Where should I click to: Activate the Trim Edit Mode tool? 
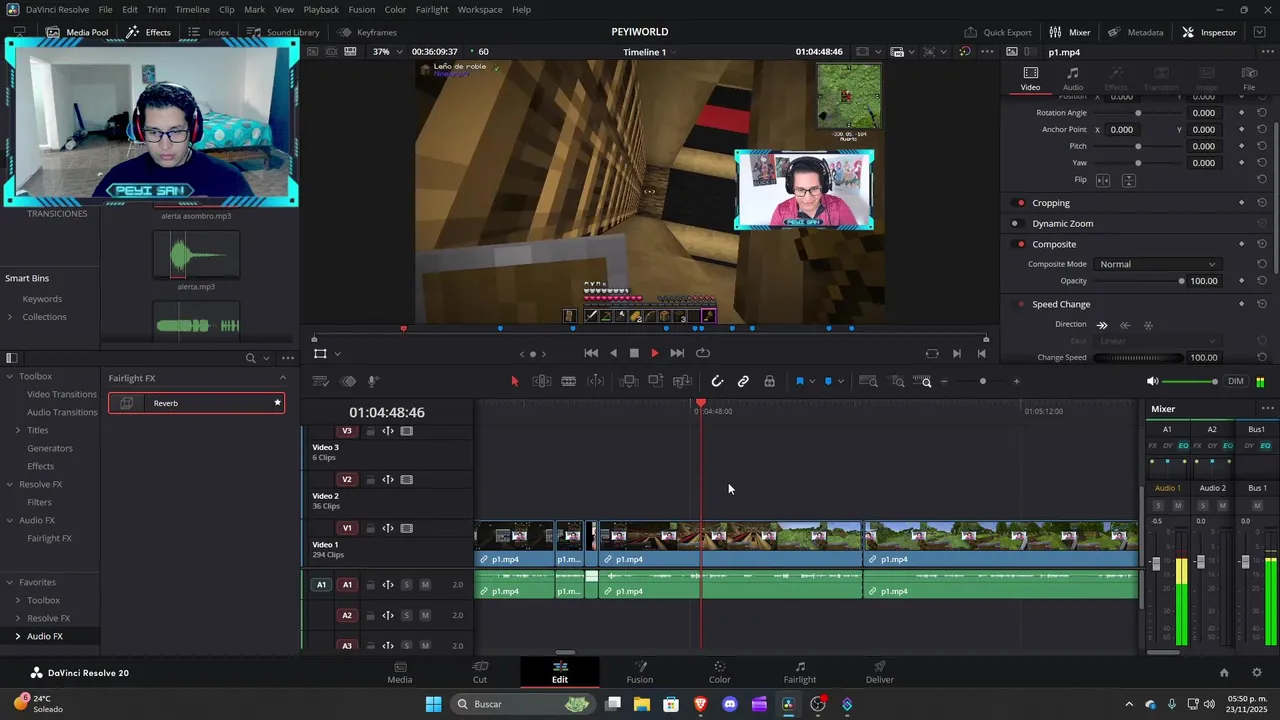tap(541, 381)
